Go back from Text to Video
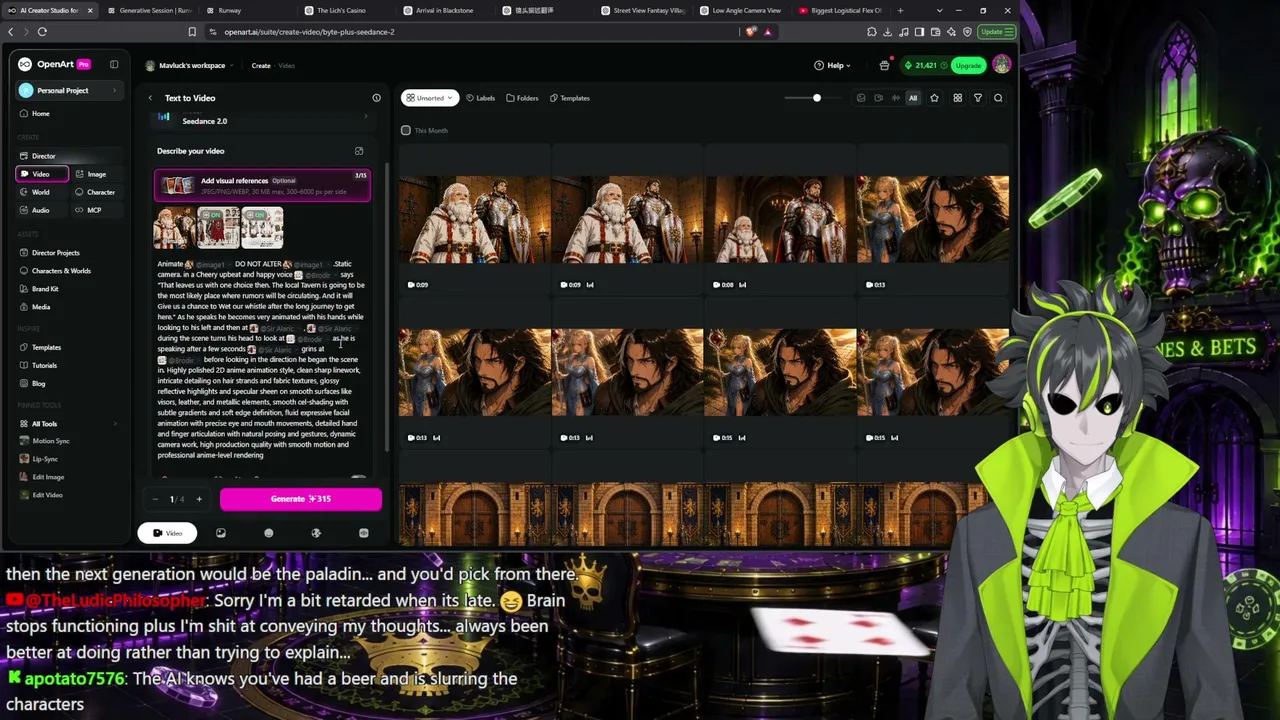Screen dimensions: 1280x720 [x=150, y=98]
